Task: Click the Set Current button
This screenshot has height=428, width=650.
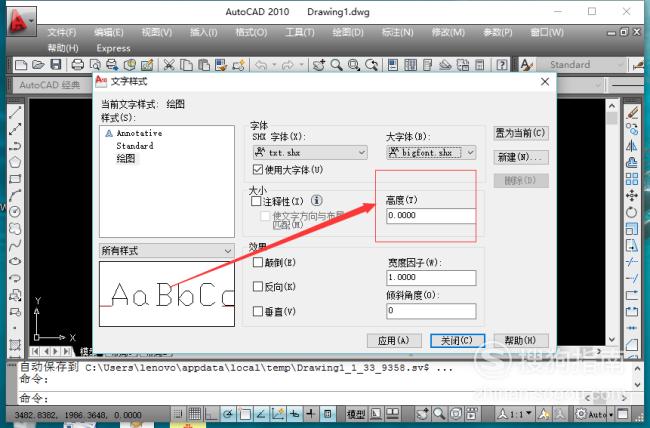Action: 521,133
